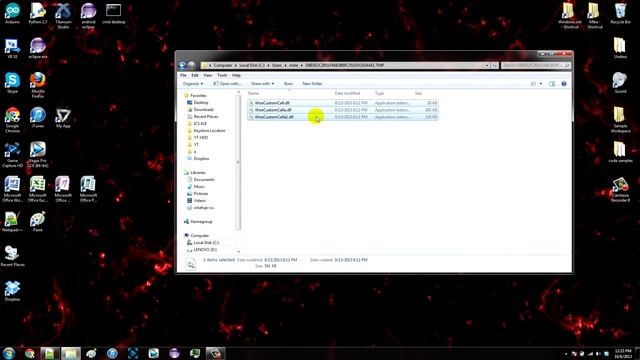Click the Chrome icon on the taskbar
Screen dimensions: 640x360
click(29, 353)
